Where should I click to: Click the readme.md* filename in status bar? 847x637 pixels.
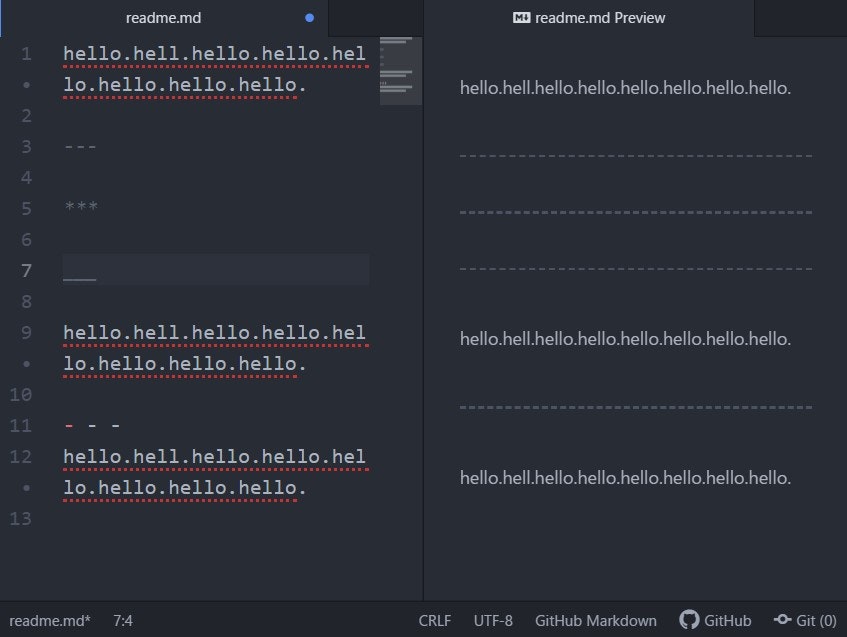click(x=50, y=621)
